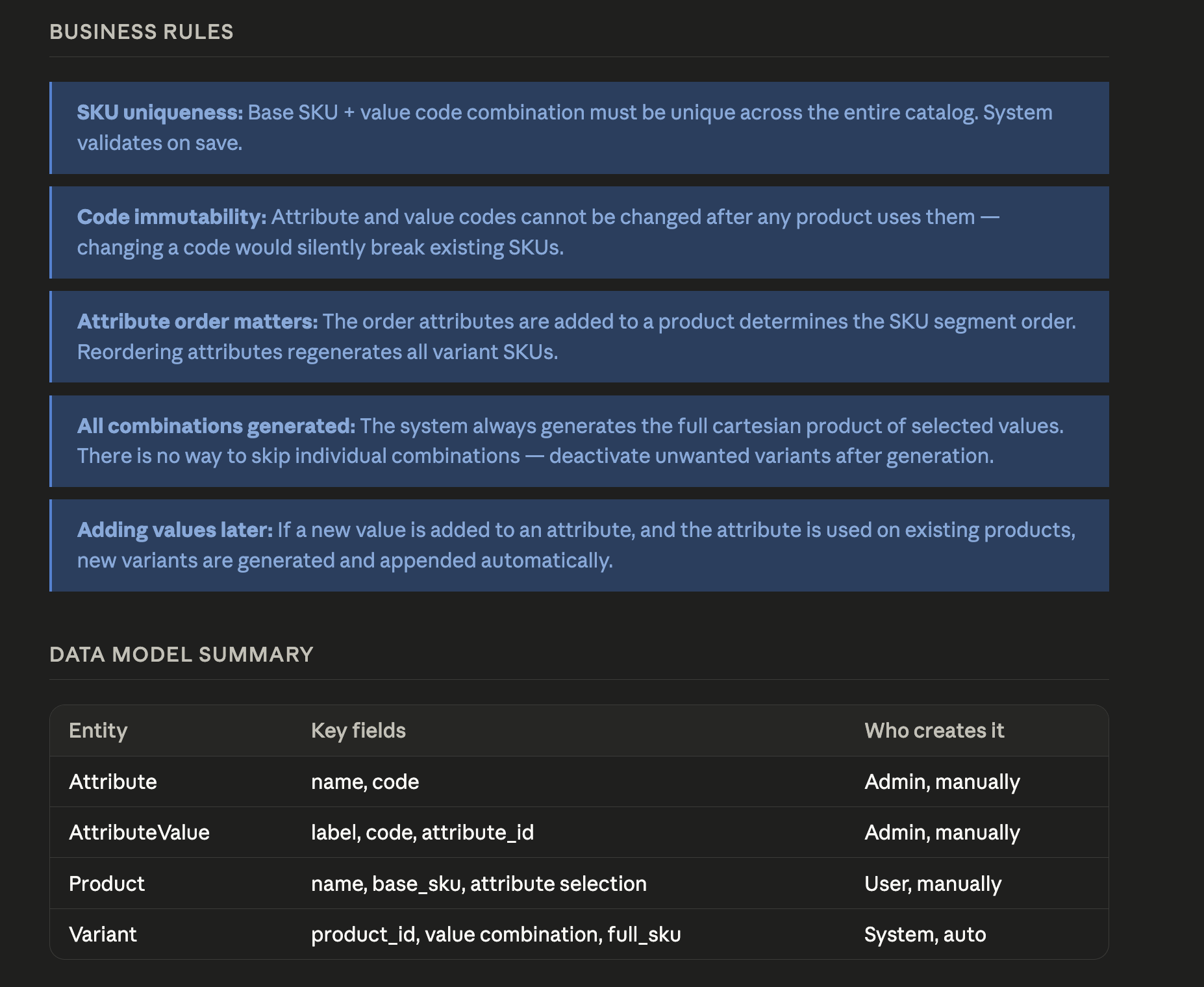Select 'name, base_sku, attribute selection' cell

479,884
